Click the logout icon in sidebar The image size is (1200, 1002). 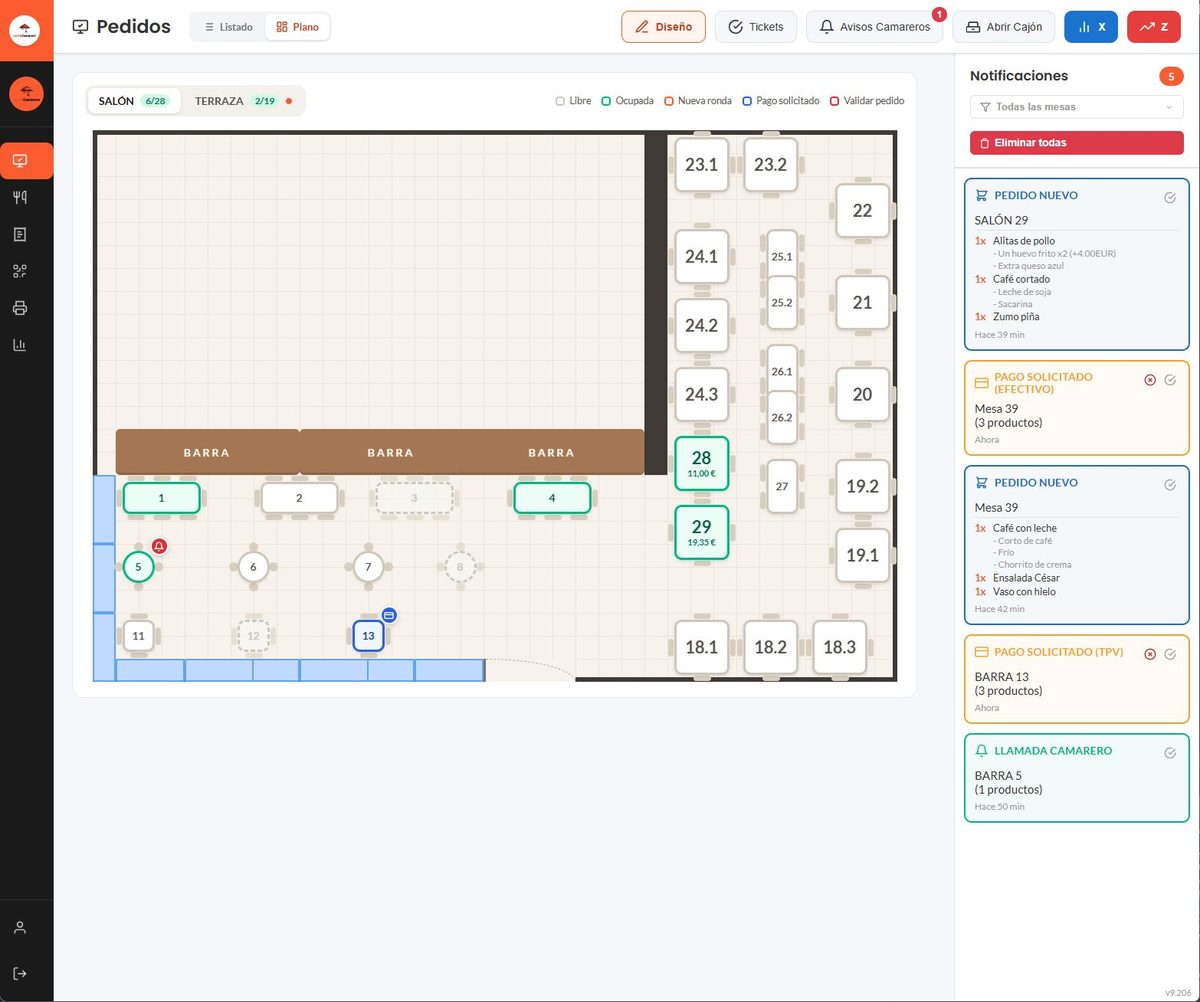click(20, 973)
